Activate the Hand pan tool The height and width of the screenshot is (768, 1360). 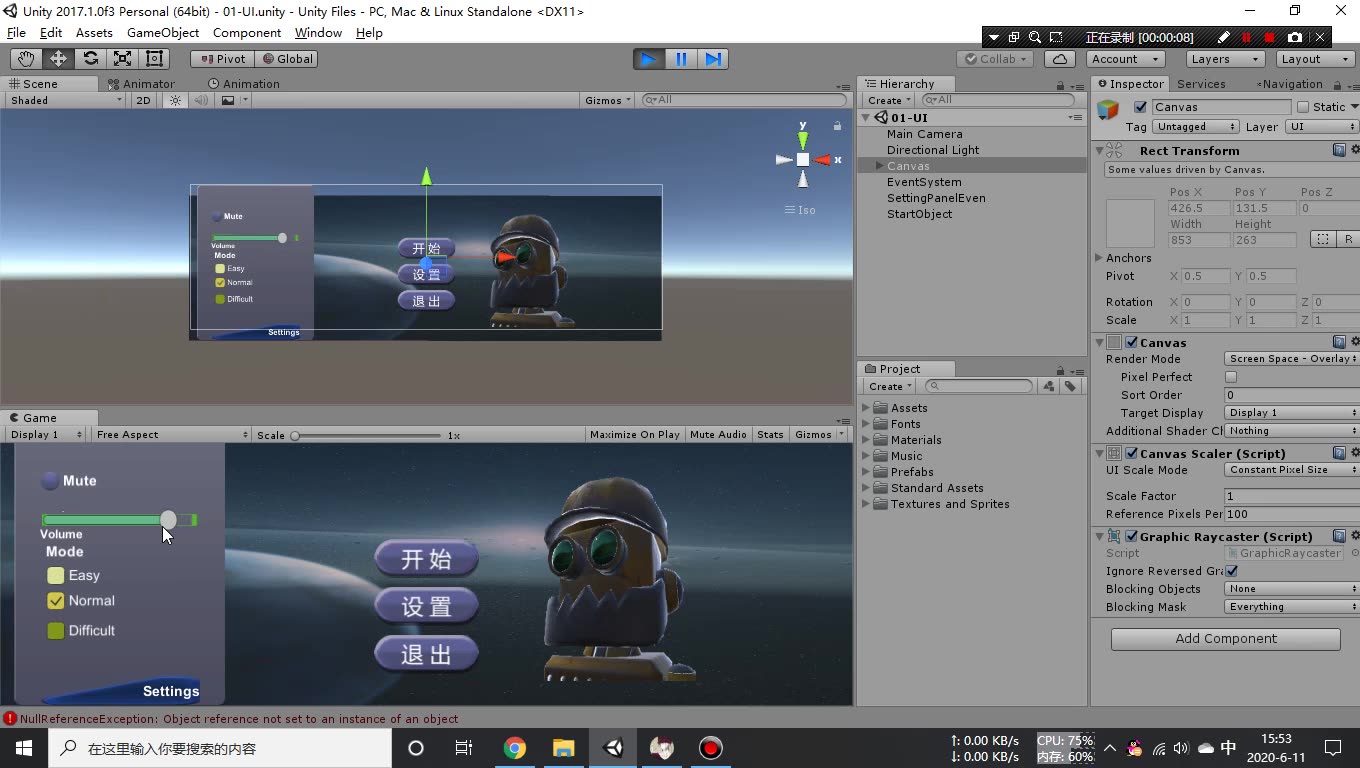[x=25, y=58]
